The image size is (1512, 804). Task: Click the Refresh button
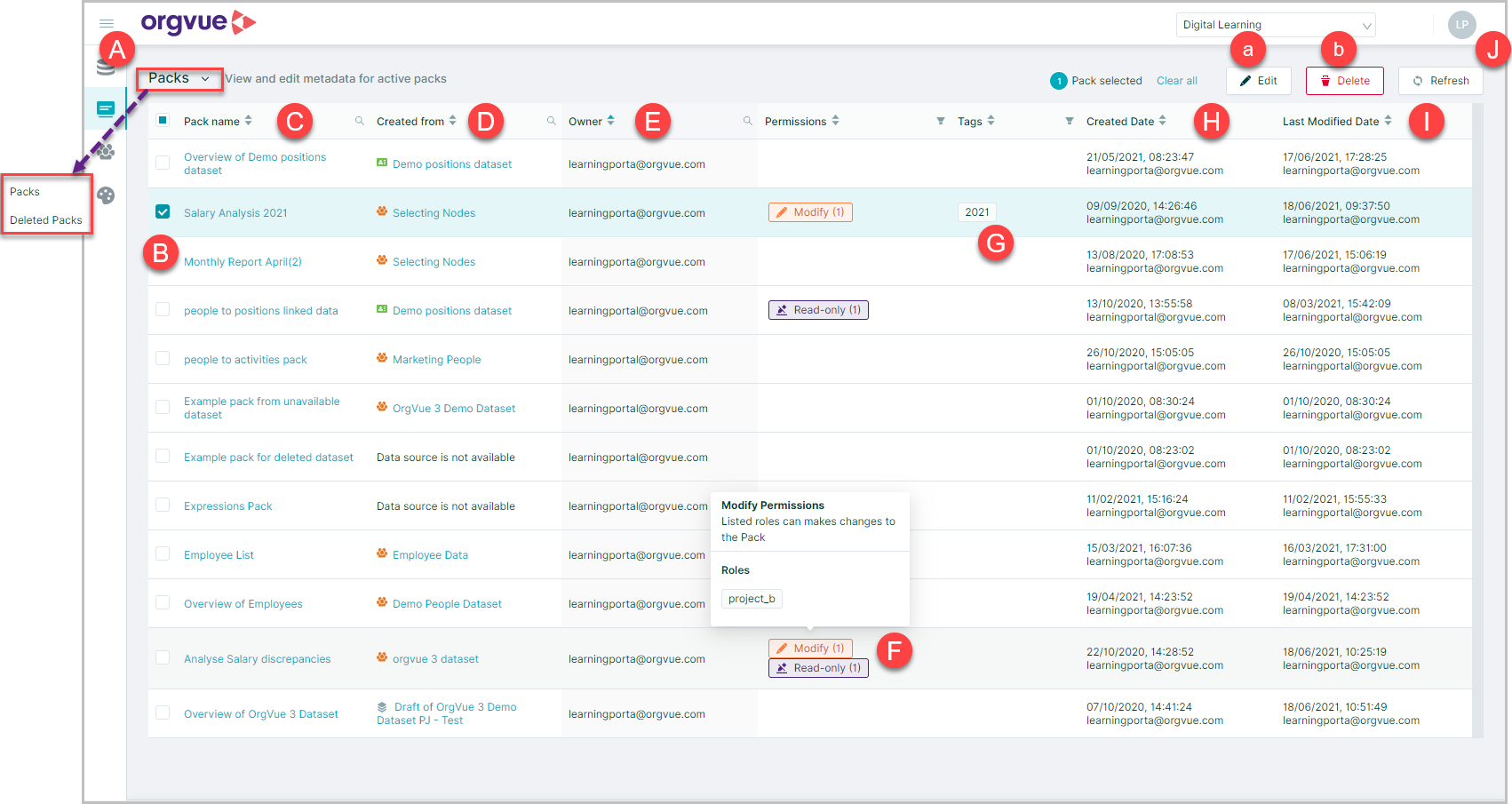1441,81
